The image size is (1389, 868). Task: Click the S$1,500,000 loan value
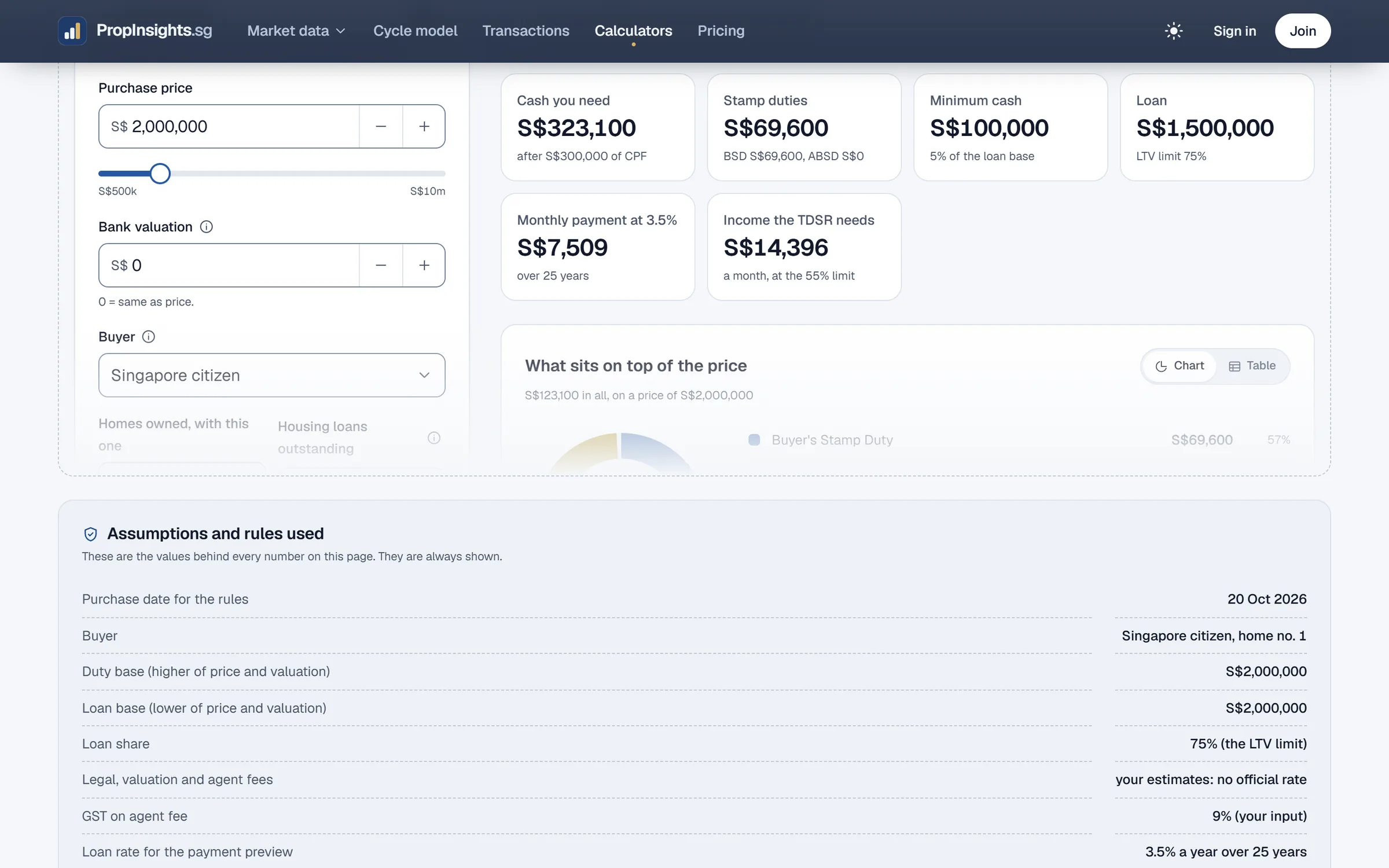coord(1205,128)
